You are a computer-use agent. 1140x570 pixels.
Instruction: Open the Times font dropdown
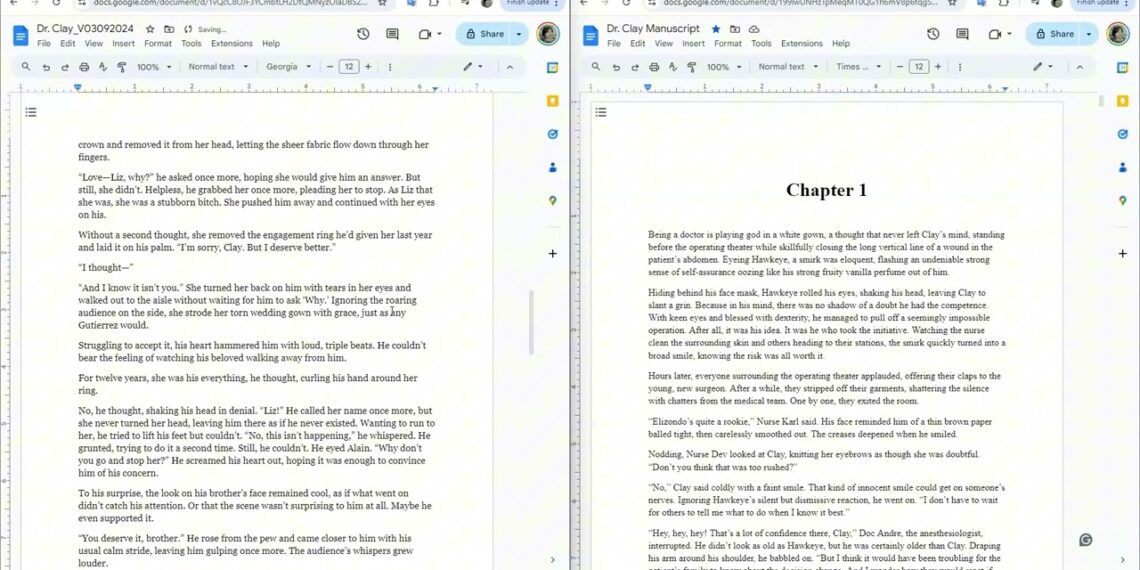pos(858,67)
